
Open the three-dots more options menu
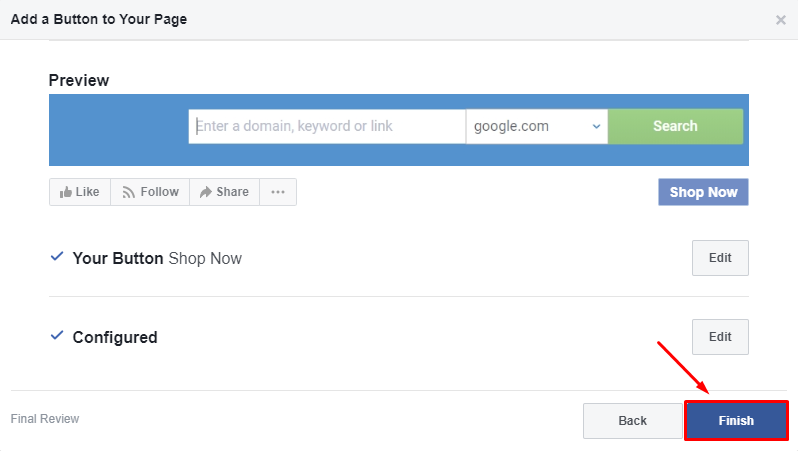(278, 192)
